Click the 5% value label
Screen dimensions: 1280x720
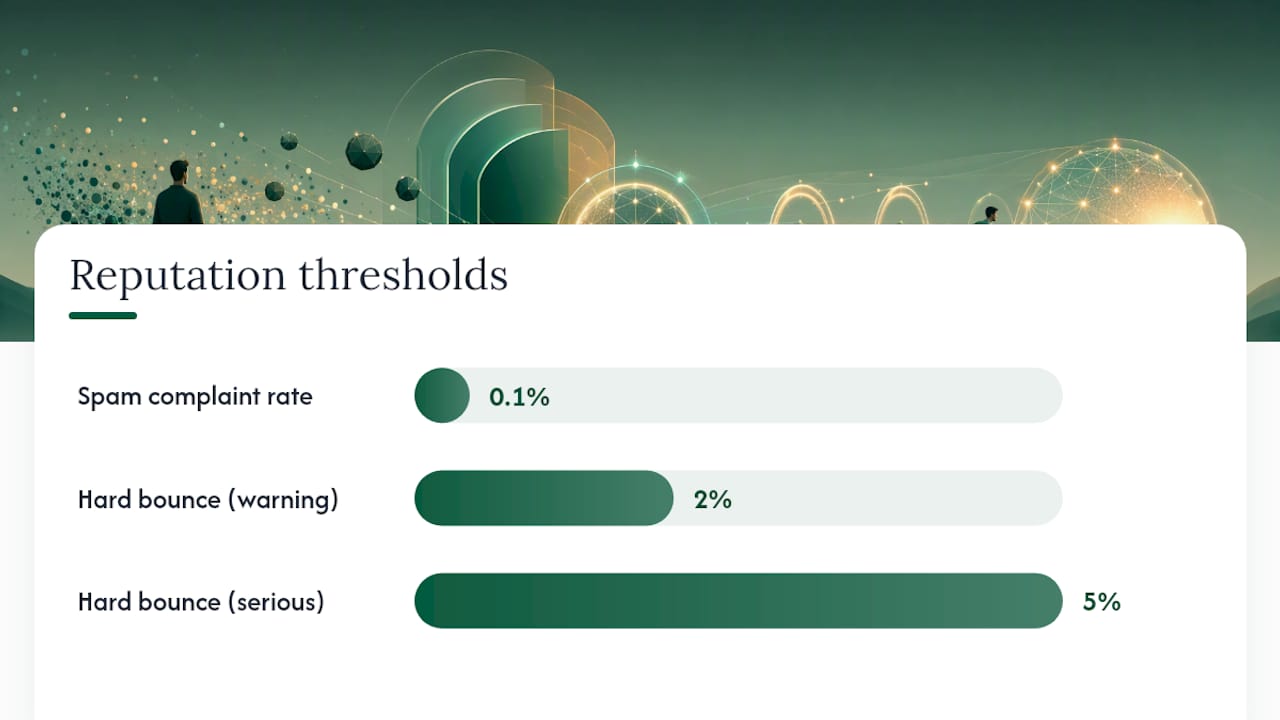click(x=1101, y=602)
